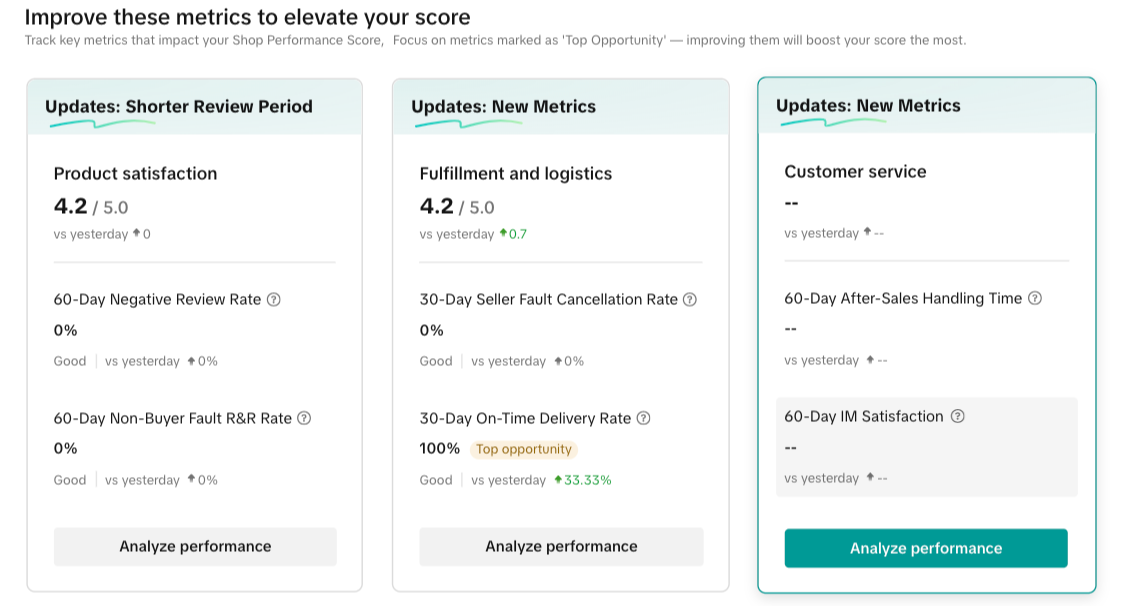
Task: Open the 60-Day IM Satisfaction metric row
Action: pos(926,446)
